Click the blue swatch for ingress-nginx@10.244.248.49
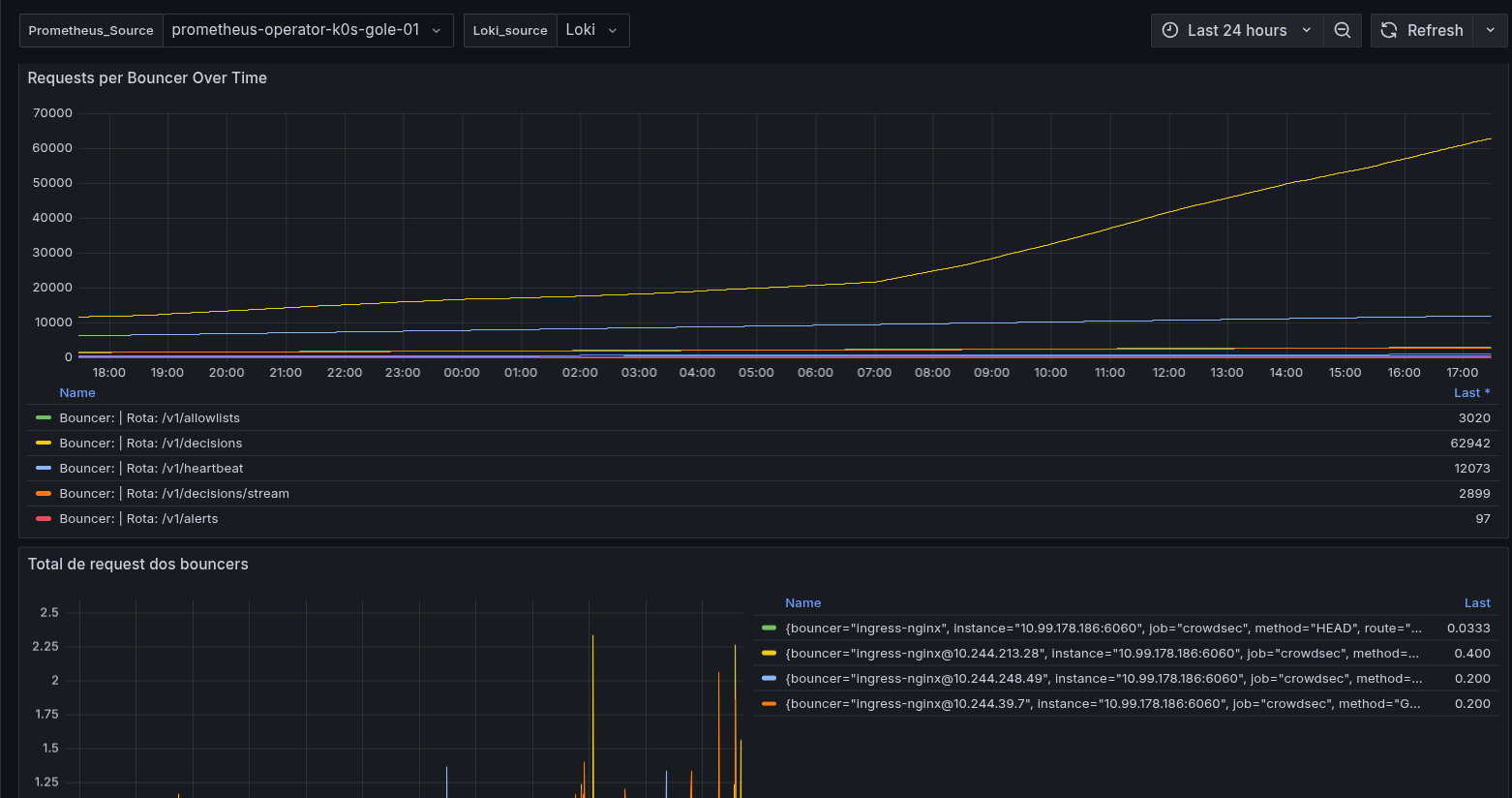 click(x=770, y=679)
